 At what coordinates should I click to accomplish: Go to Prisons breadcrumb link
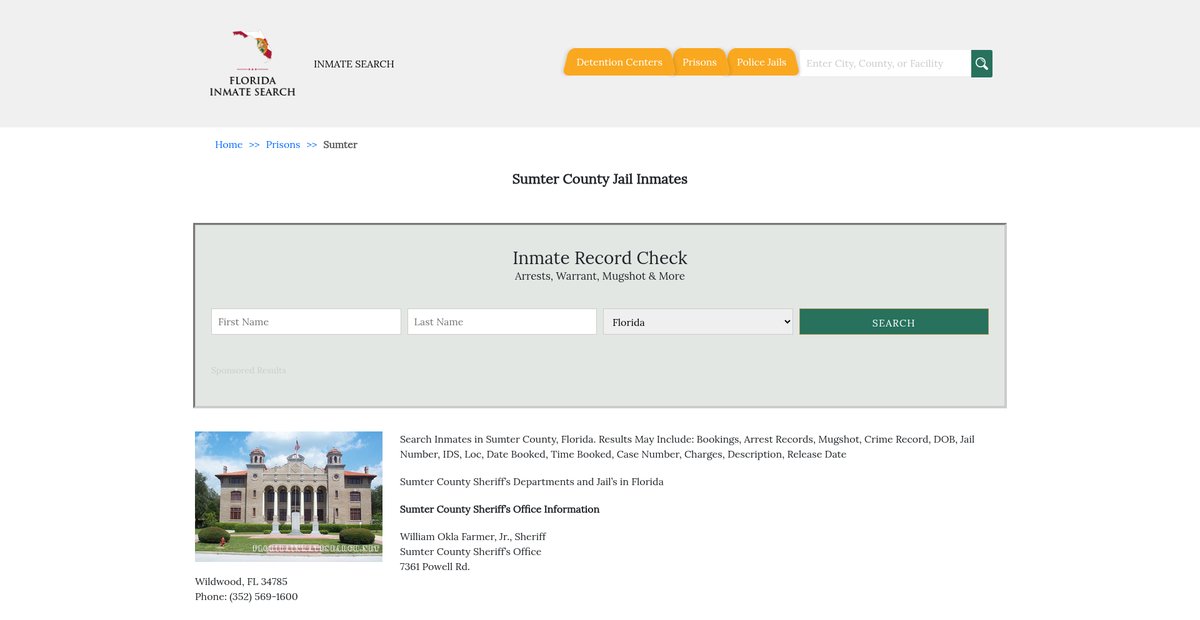(283, 145)
